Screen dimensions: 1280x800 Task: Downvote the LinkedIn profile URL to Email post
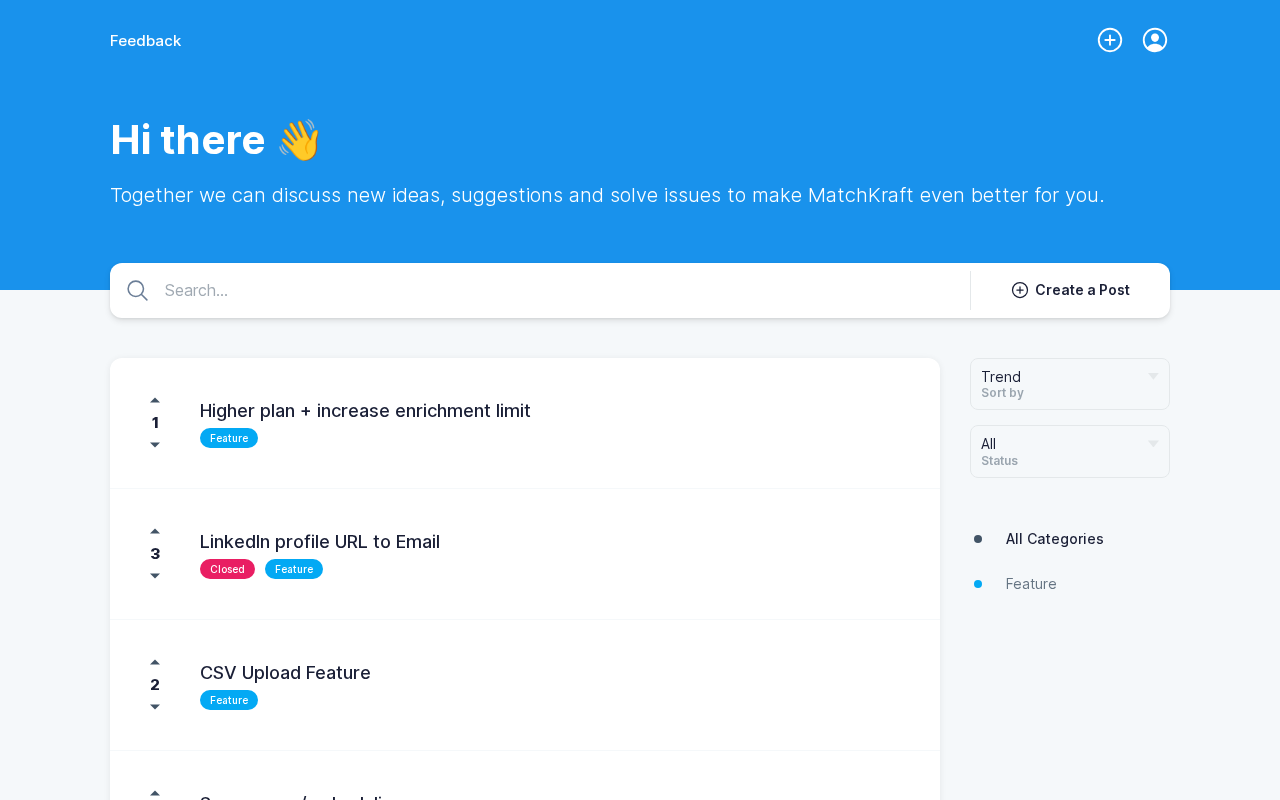(155, 576)
